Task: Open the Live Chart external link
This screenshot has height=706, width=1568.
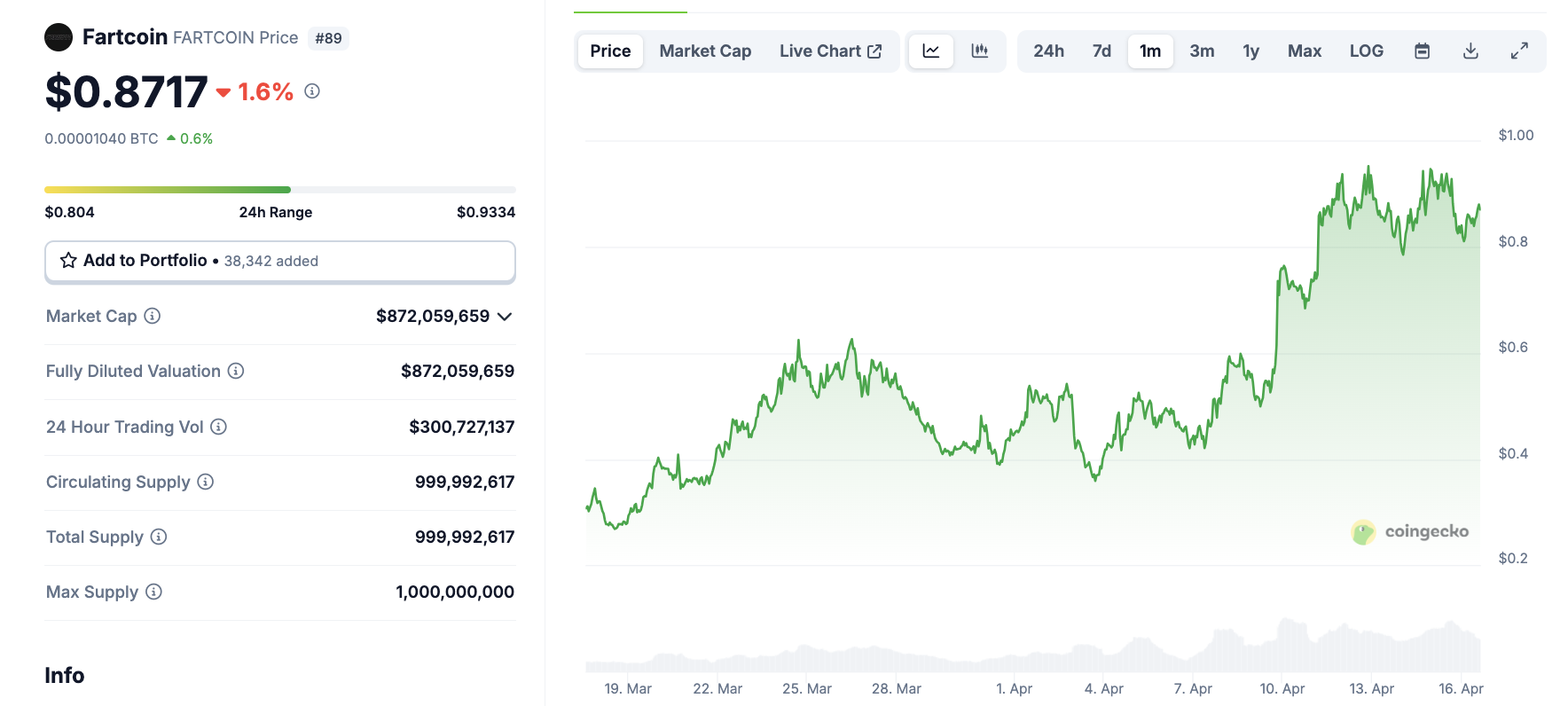Action: click(830, 51)
